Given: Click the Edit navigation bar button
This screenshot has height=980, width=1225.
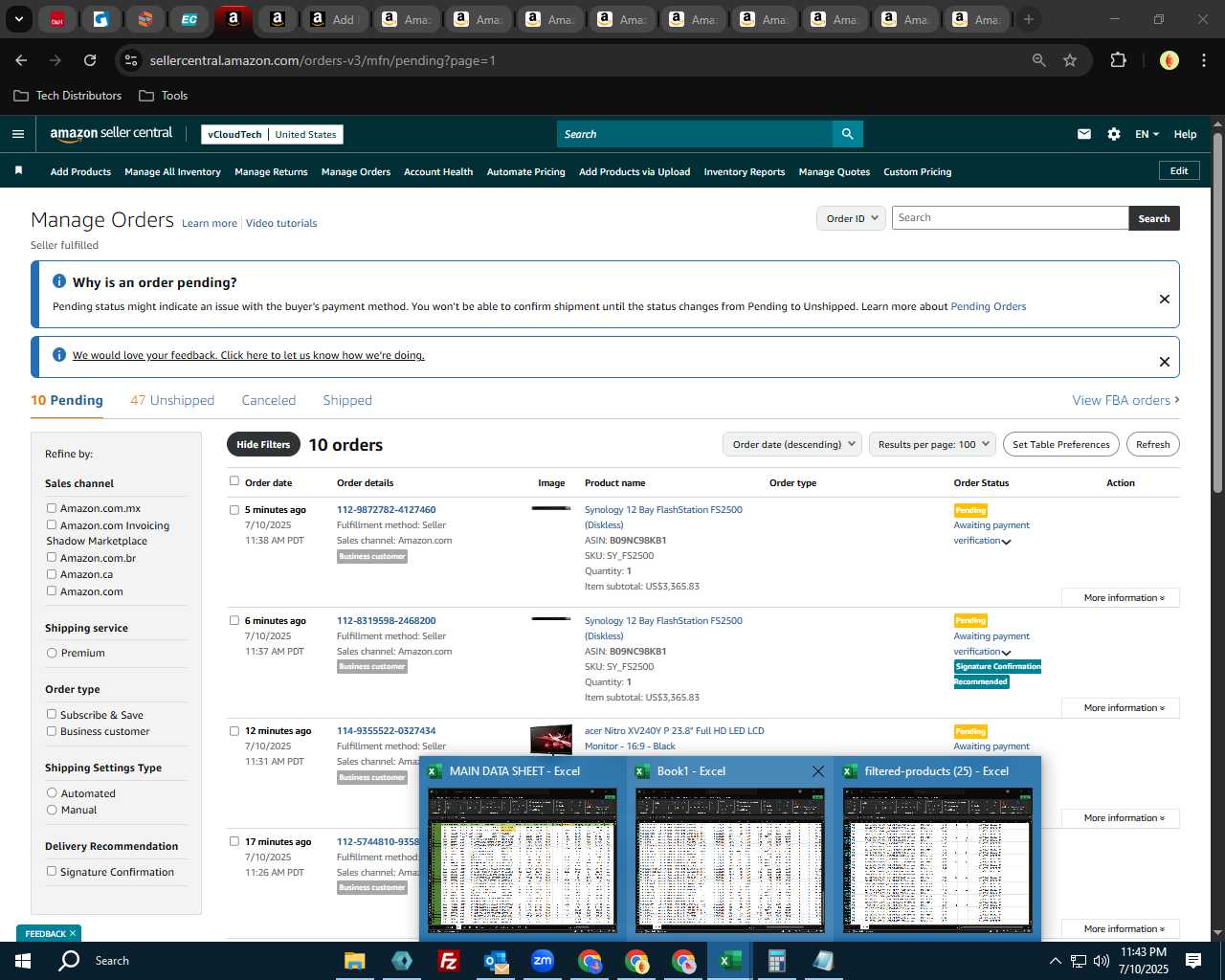Looking at the screenshot, I should [1179, 170].
